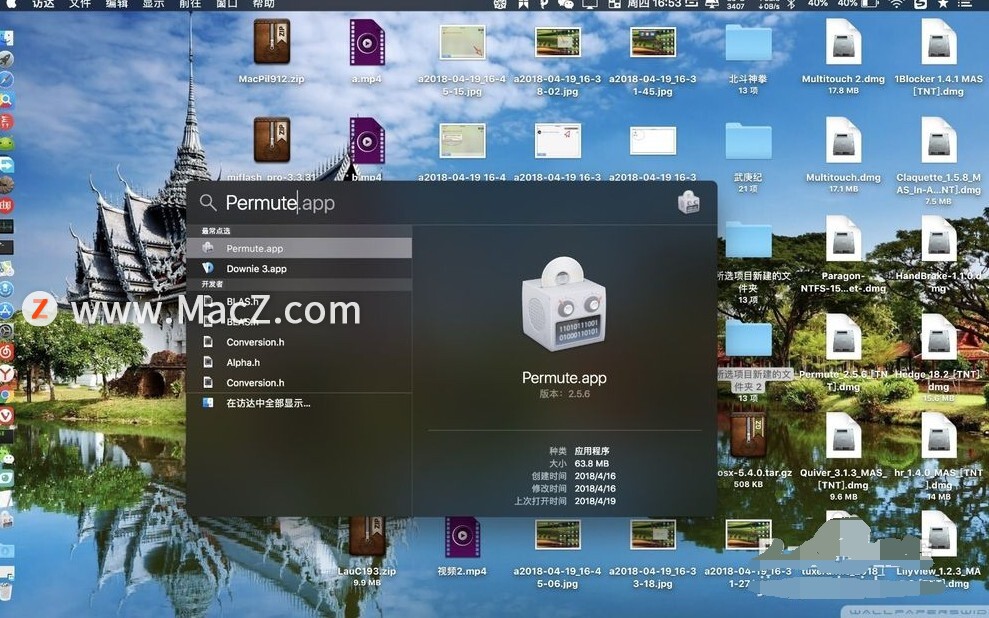Open Yandex browser Dock icon
The height and width of the screenshot is (618, 989).
coord(6,373)
